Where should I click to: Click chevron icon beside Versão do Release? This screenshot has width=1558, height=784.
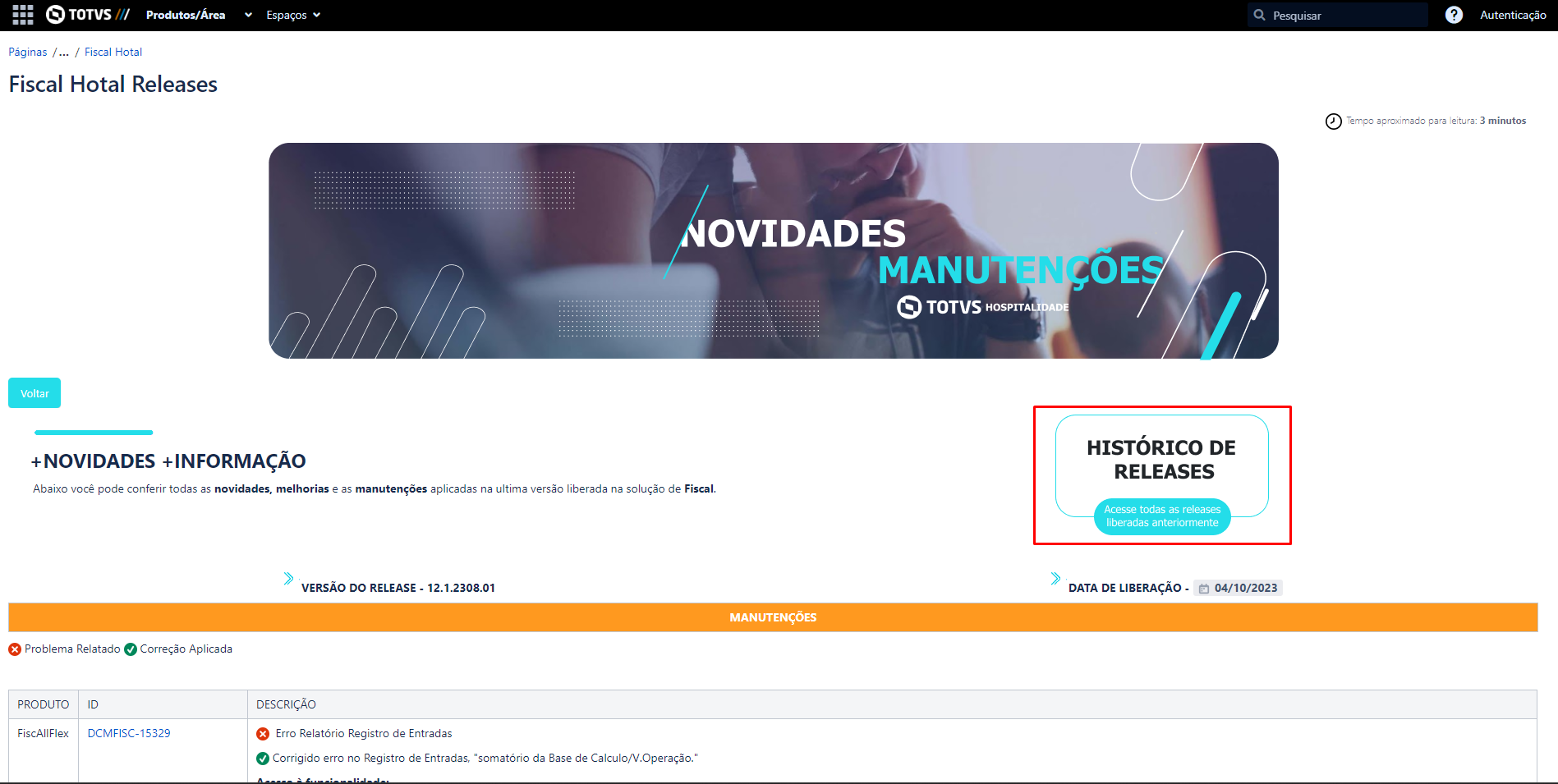[x=288, y=579]
